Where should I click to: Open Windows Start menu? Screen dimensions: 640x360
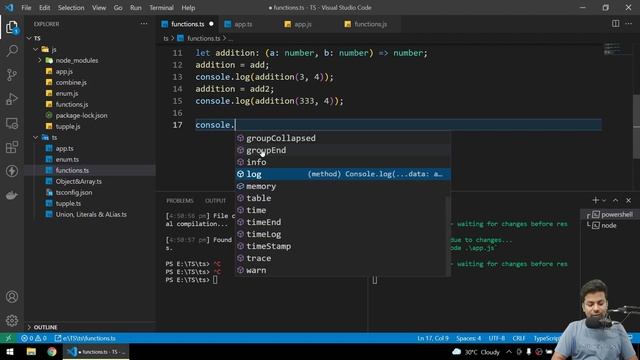(x=10, y=351)
